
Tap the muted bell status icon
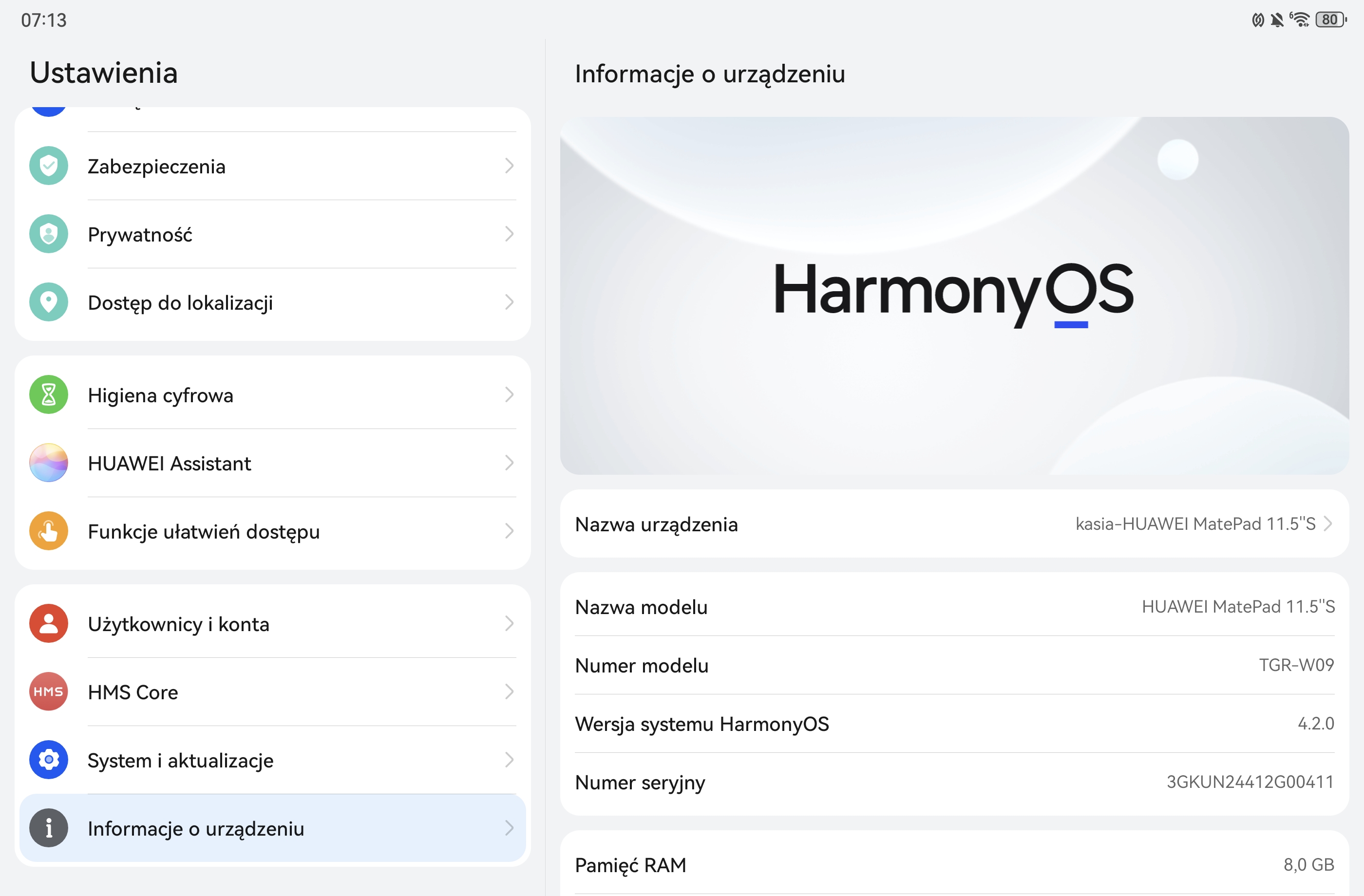coord(1277,20)
